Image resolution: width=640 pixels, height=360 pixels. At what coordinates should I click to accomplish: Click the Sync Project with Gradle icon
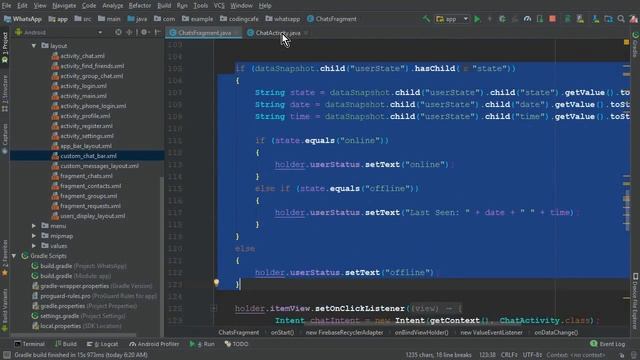pos(567,19)
